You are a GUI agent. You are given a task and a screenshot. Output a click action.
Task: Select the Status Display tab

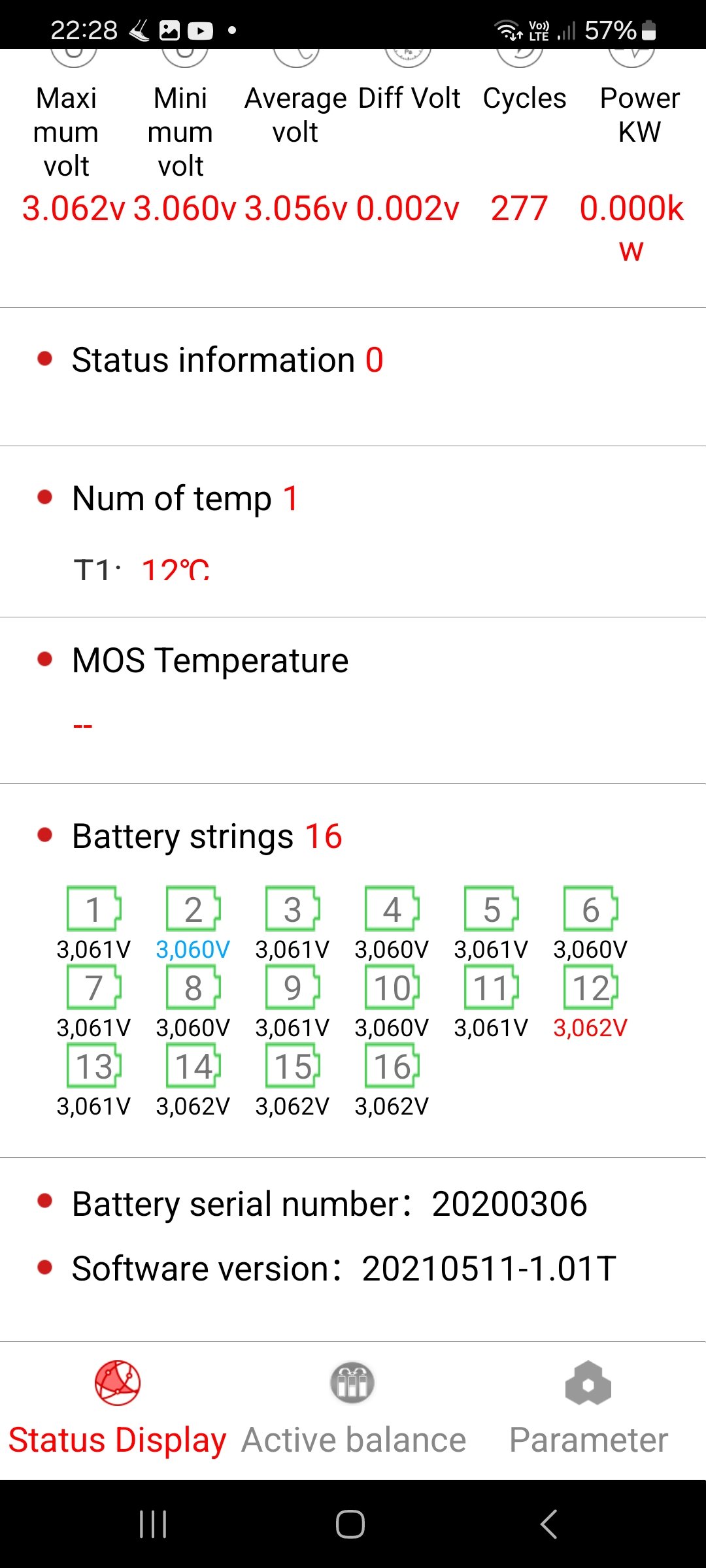(118, 1411)
